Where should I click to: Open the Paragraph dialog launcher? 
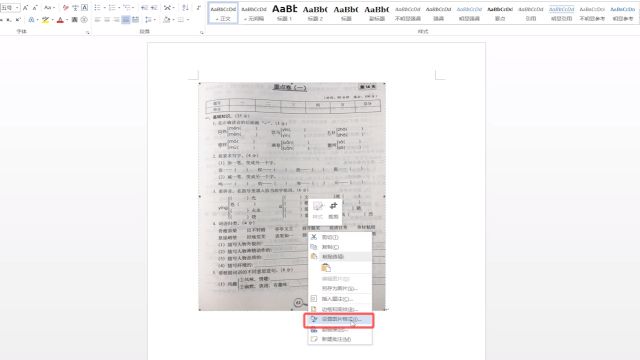click(202, 32)
